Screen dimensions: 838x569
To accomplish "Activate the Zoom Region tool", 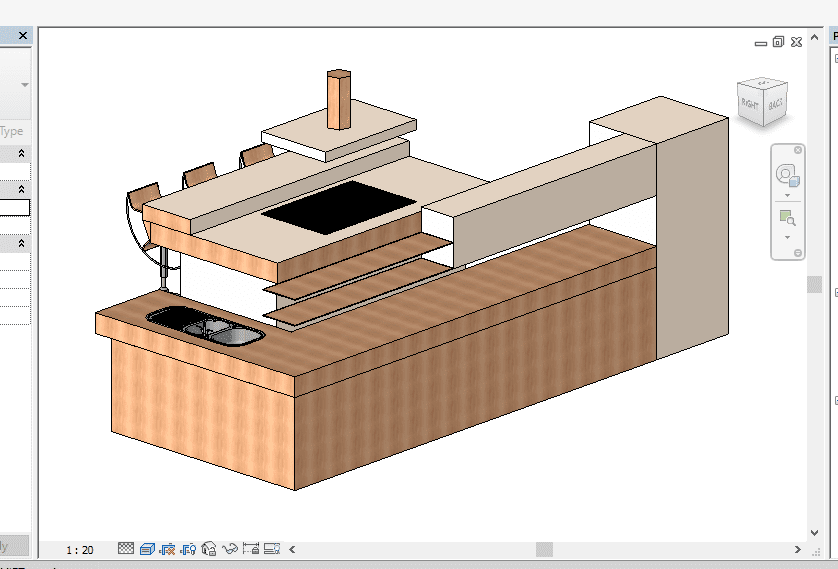I will click(x=787, y=218).
